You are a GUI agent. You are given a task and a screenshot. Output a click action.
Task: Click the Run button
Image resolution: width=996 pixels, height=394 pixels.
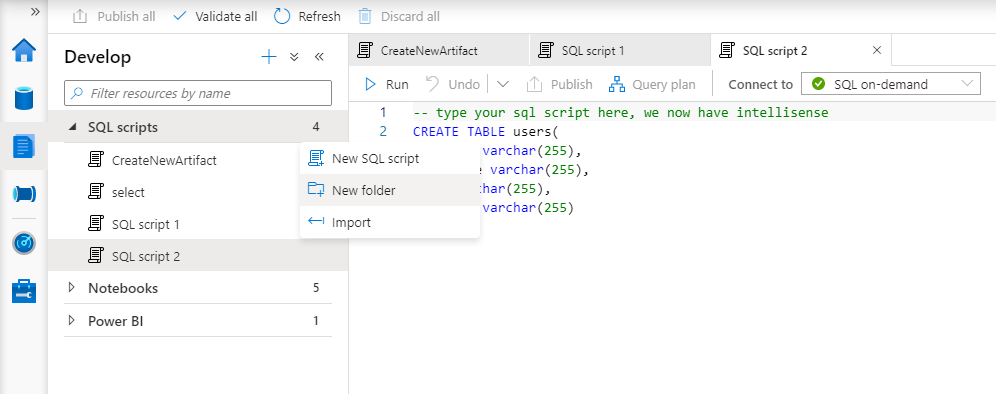[x=386, y=84]
